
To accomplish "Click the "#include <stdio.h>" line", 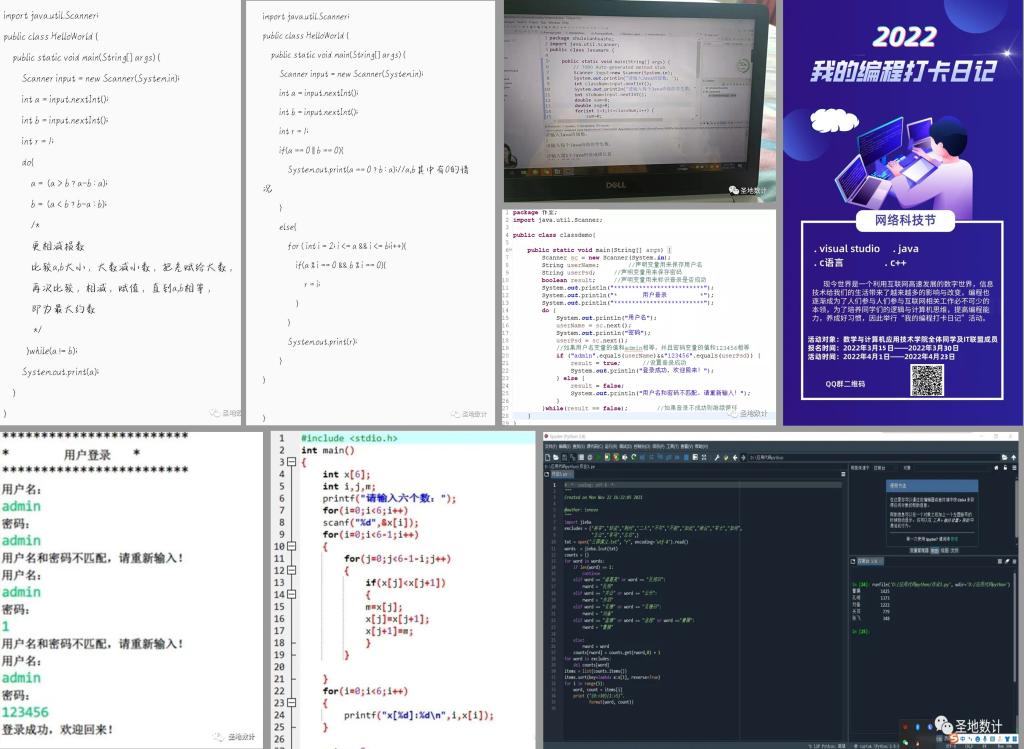I will [349, 438].
